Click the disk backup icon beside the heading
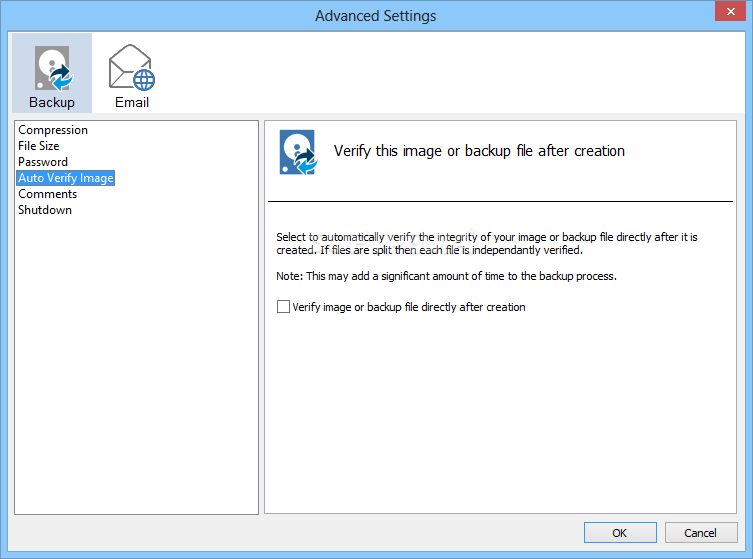The height and width of the screenshot is (559, 753). click(x=298, y=152)
